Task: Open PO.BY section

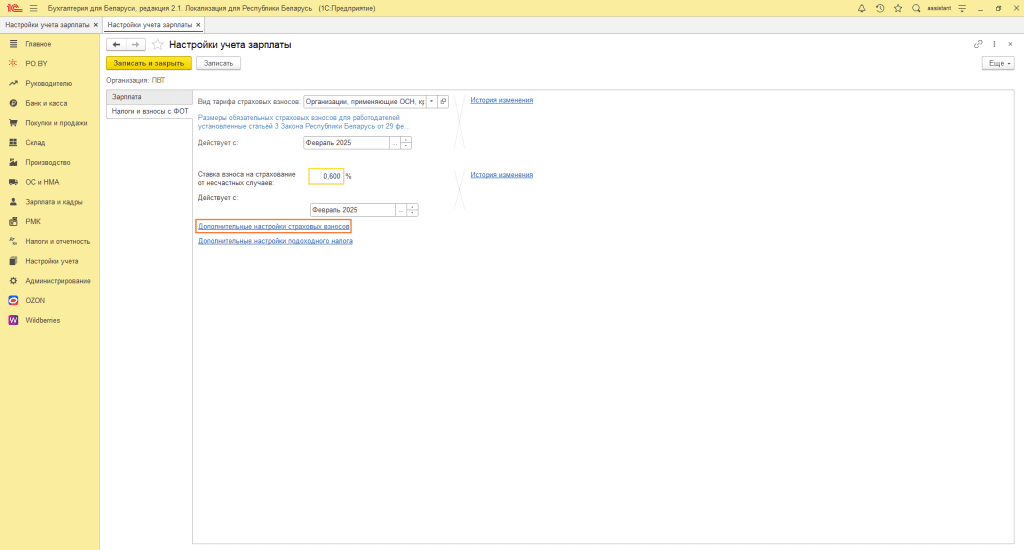Action: tap(50, 63)
